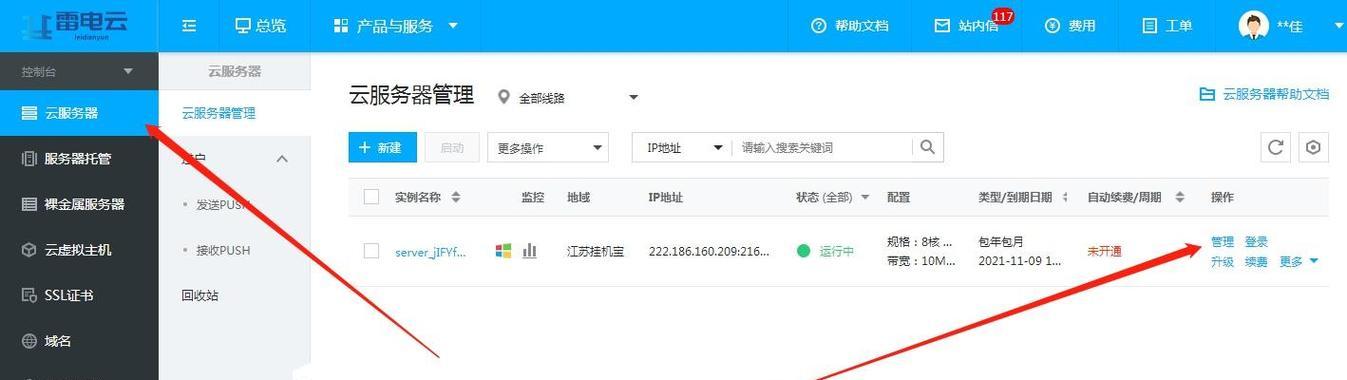Open the server_jIFYf instance link

point(431,251)
